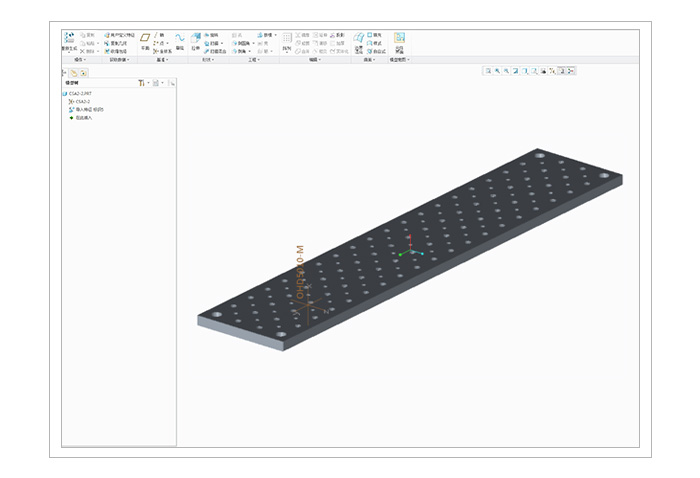Click the Insert Here marker in tree
700x478 pixels.
point(82,118)
